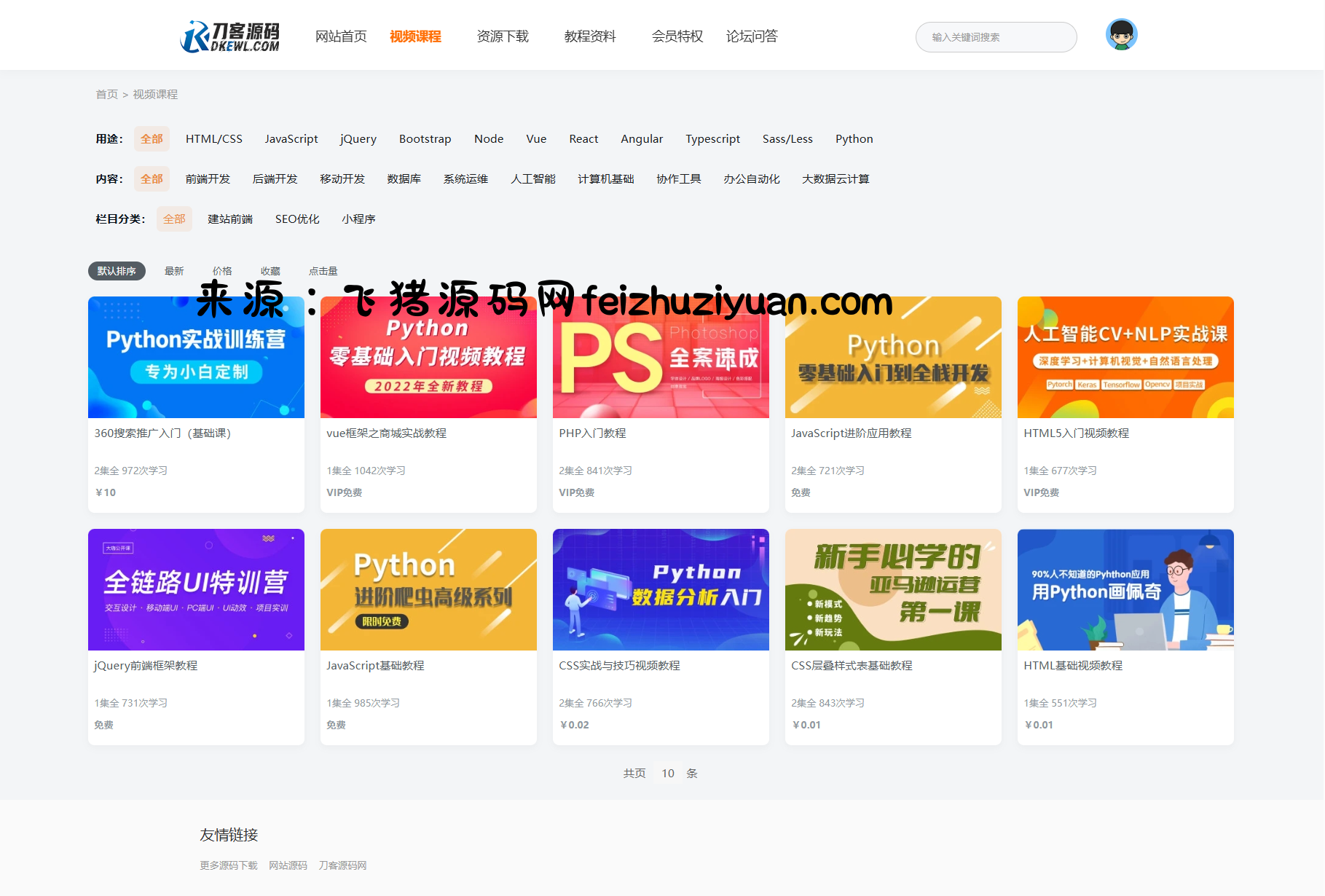This screenshot has width=1325, height=896.
Task: Open the 会员特权 navigation item
Action: pos(677,36)
